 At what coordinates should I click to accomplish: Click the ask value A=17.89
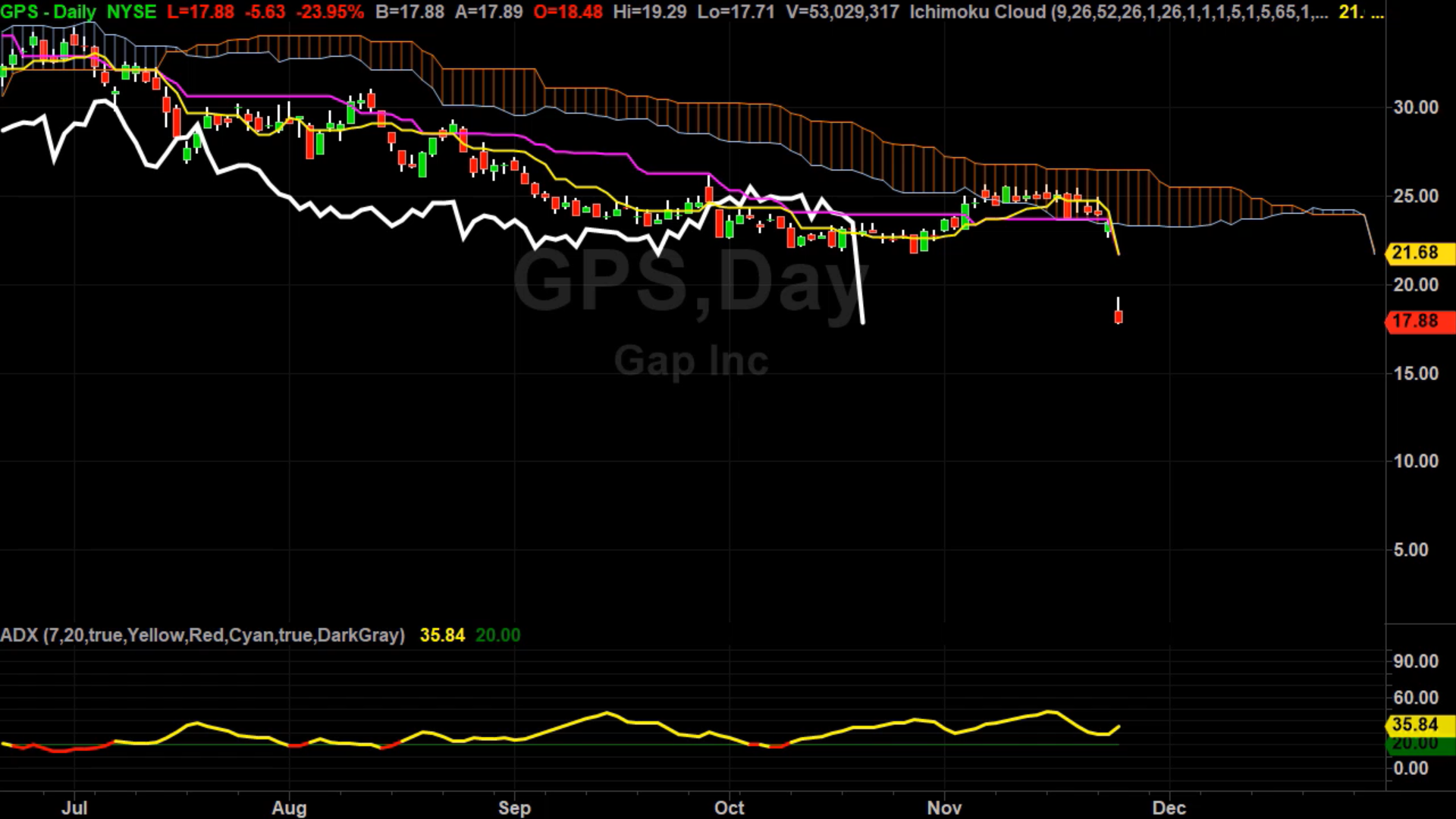coord(489,12)
